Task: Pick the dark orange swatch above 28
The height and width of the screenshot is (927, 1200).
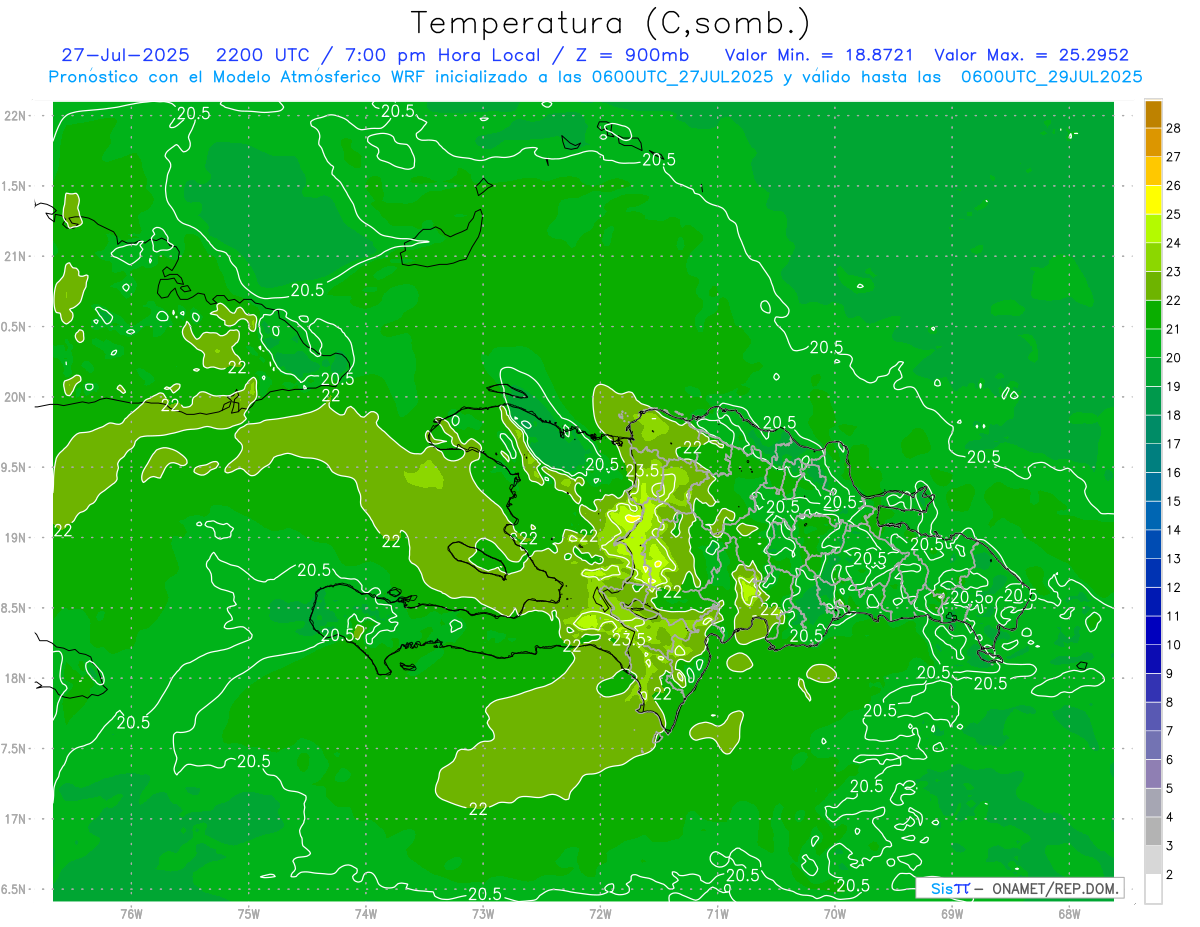Action: 1153,114
